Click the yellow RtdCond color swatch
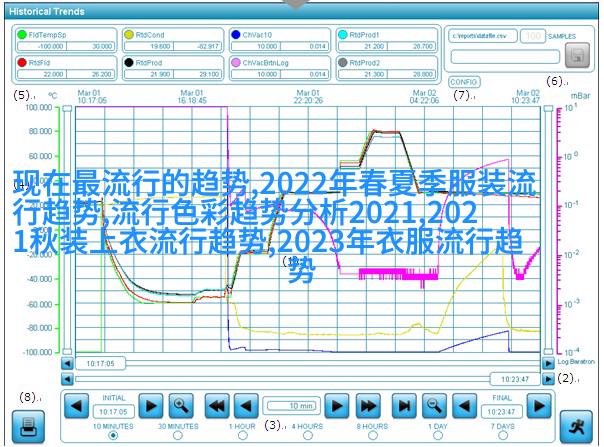 (129, 35)
